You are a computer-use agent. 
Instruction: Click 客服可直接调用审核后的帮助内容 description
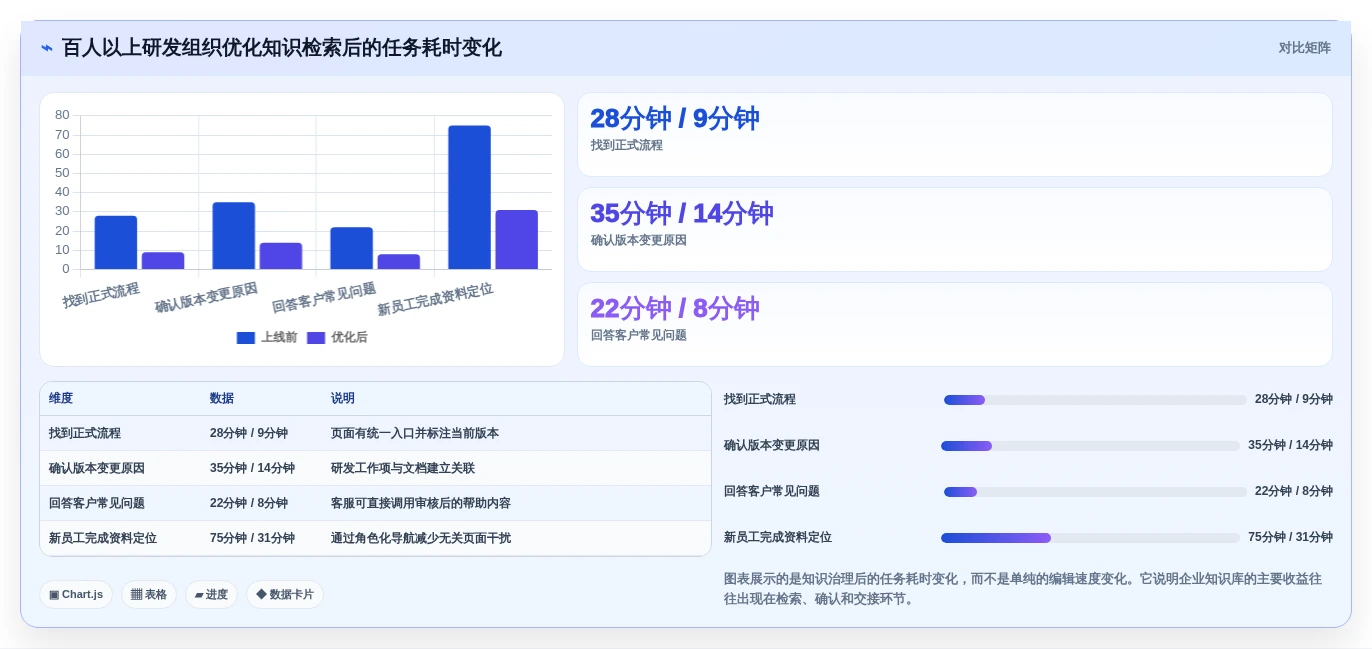(x=421, y=503)
